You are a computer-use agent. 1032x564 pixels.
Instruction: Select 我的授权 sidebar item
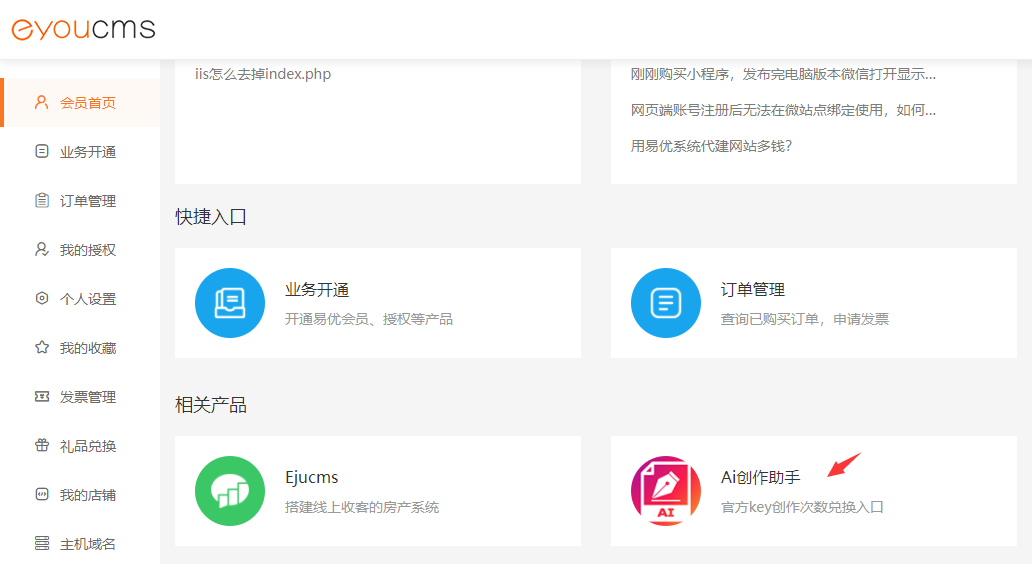point(80,250)
